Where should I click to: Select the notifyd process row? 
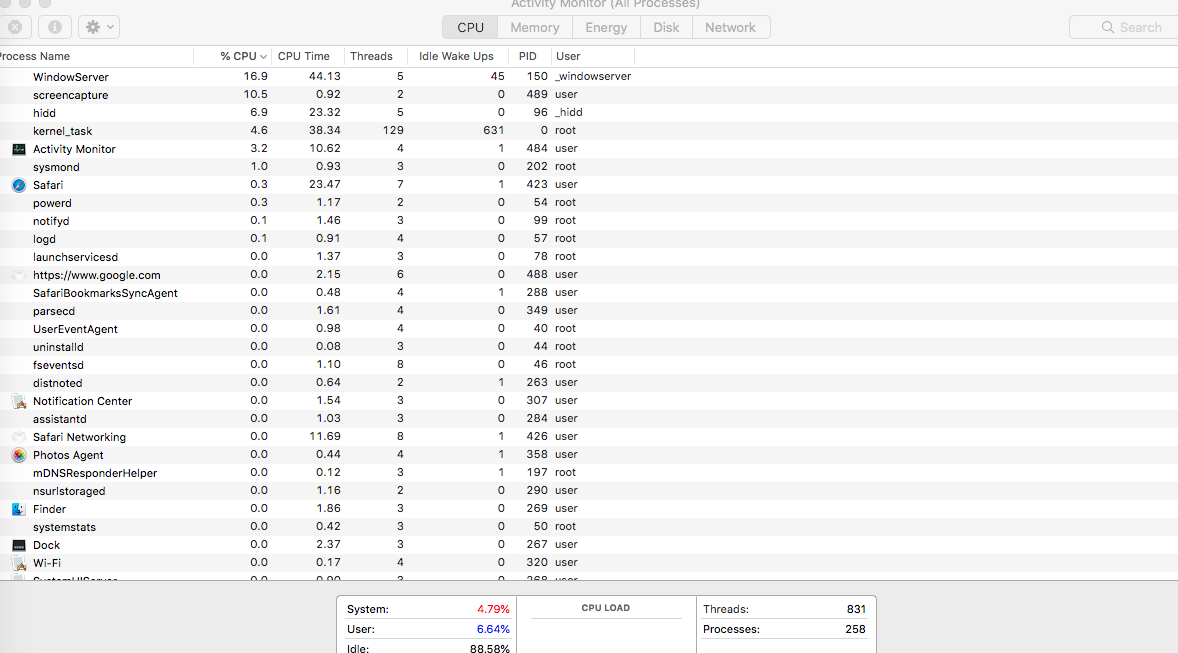(589, 221)
